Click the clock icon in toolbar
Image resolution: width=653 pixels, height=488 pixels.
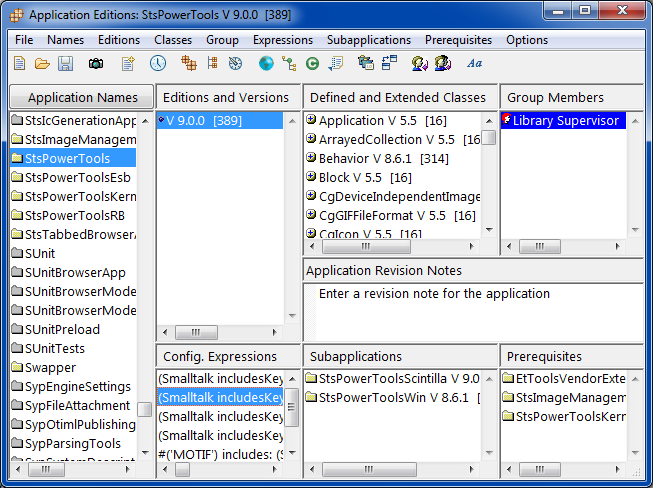tap(158, 64)
